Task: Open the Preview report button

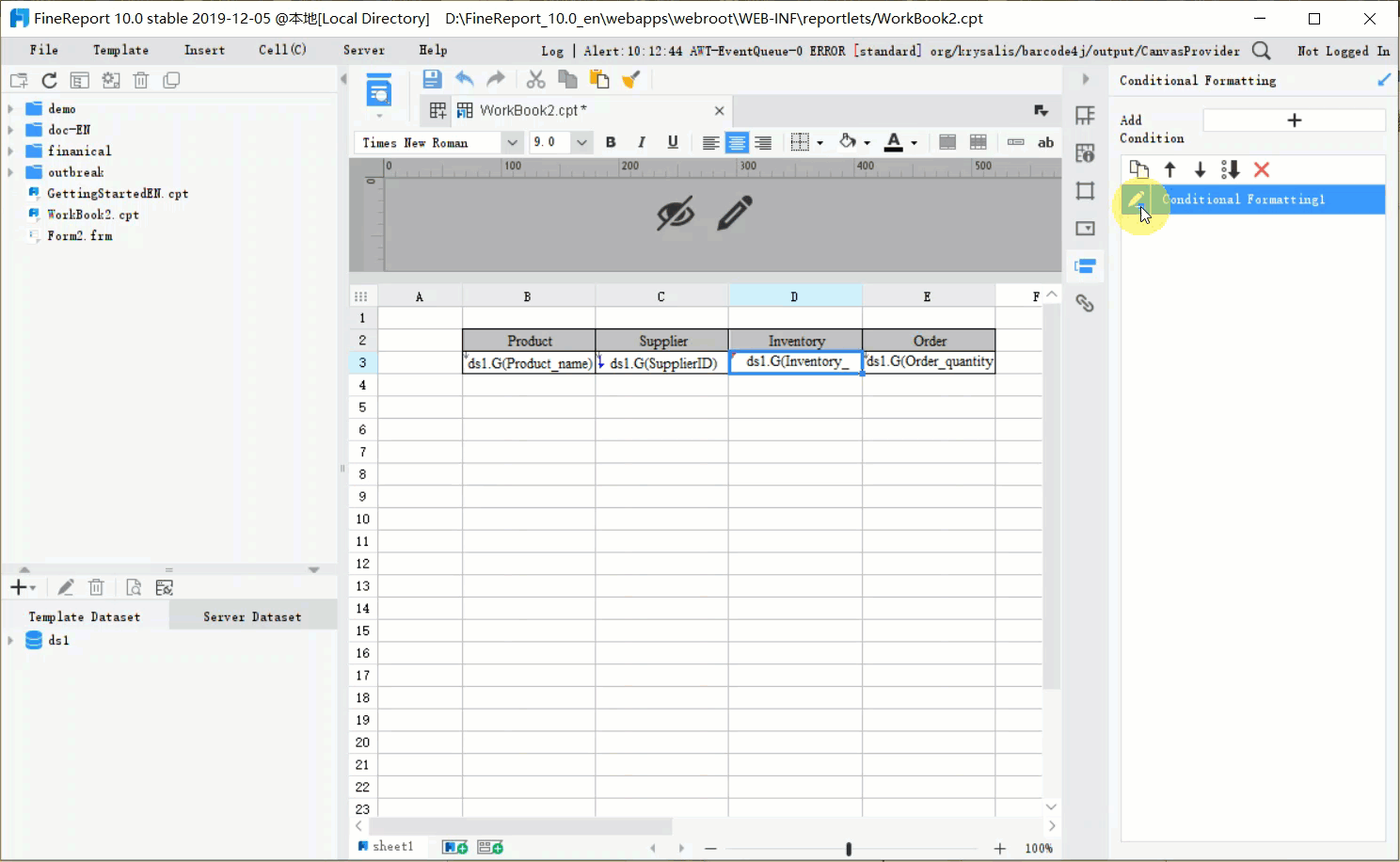Action: click(379, 89)
